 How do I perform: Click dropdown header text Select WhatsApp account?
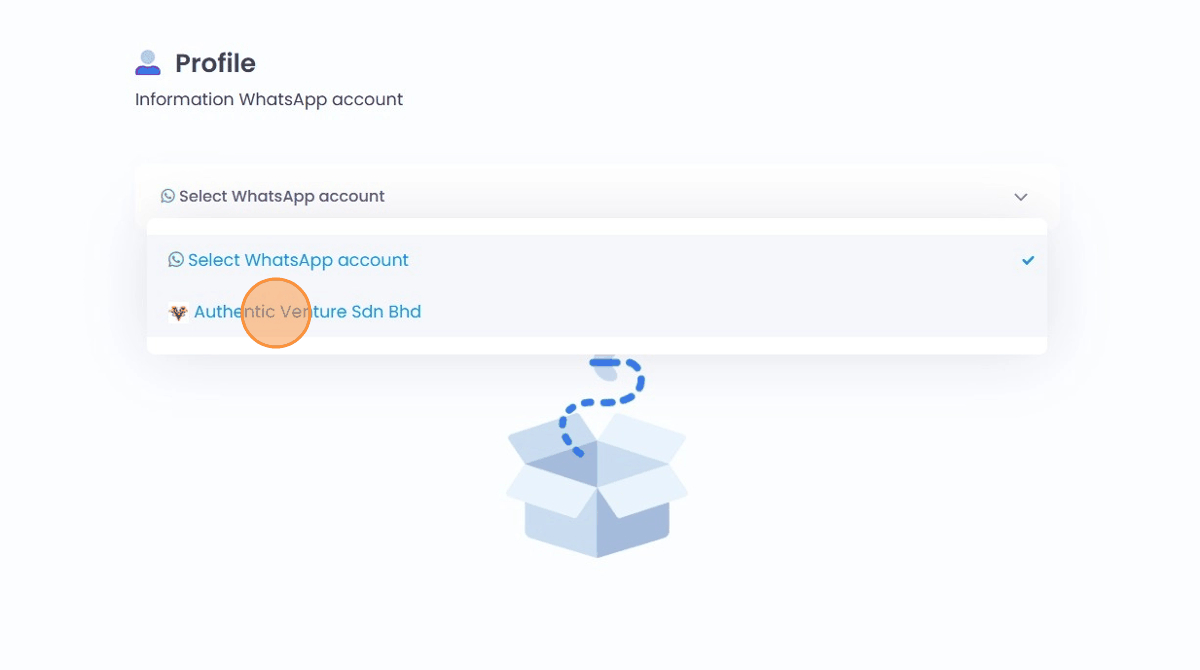coord(282,196)
